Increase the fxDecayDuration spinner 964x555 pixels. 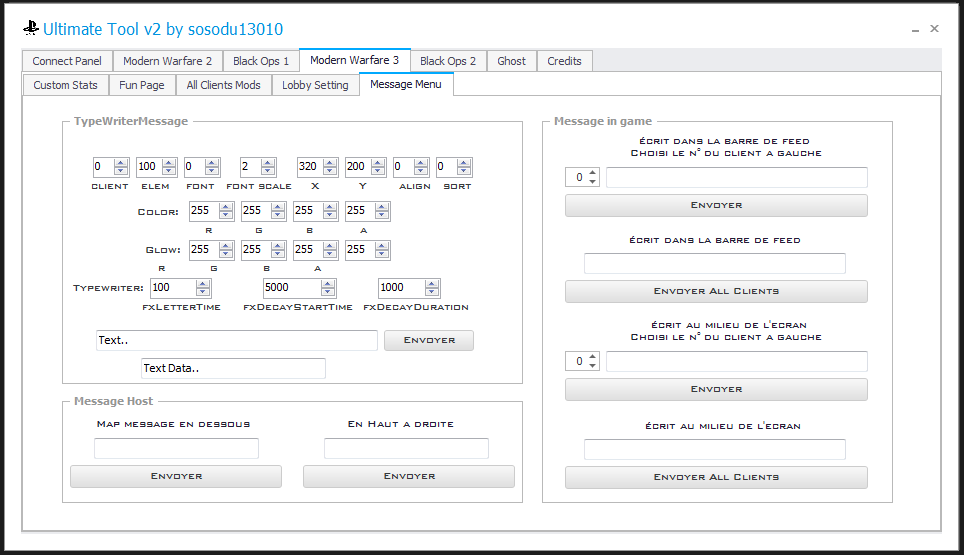(x=432, y=284)
